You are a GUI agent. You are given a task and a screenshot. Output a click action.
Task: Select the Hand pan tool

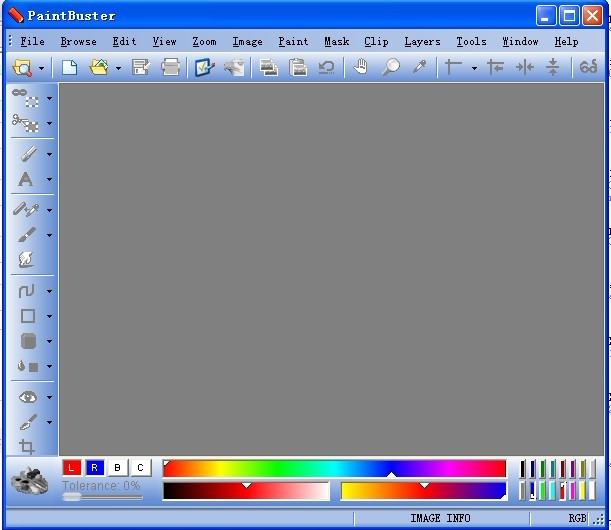point(361,67)
